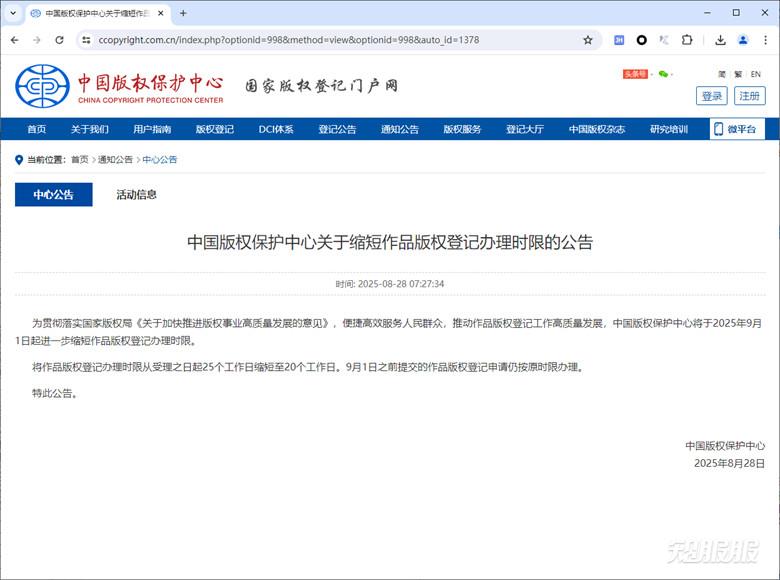Open the 微平台 button in navigation bar
Viewport: 780px width, 580px height.
[x=737, y=129]
